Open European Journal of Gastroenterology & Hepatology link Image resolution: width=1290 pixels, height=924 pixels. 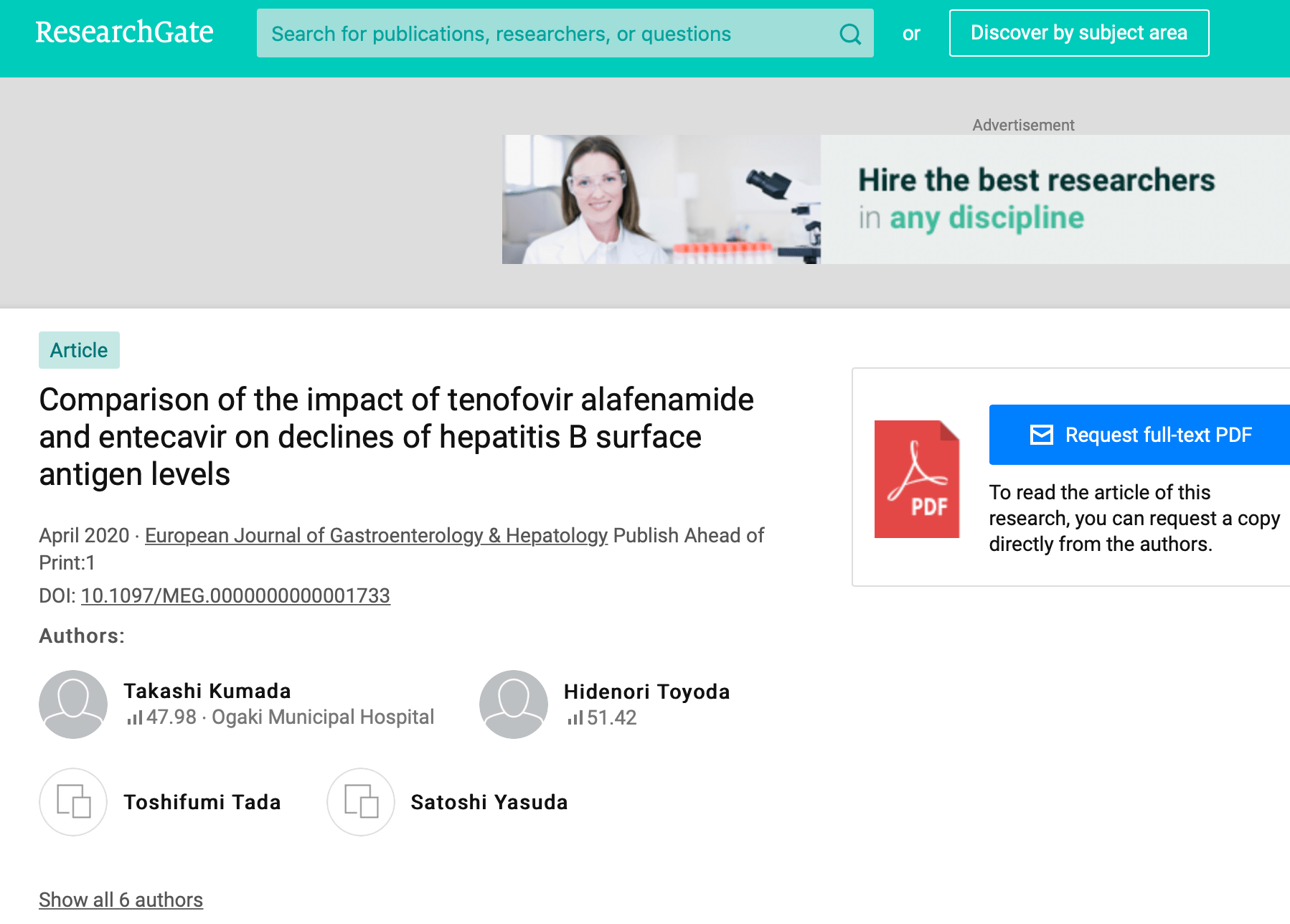pyautogui.click(x=376, y=535)
